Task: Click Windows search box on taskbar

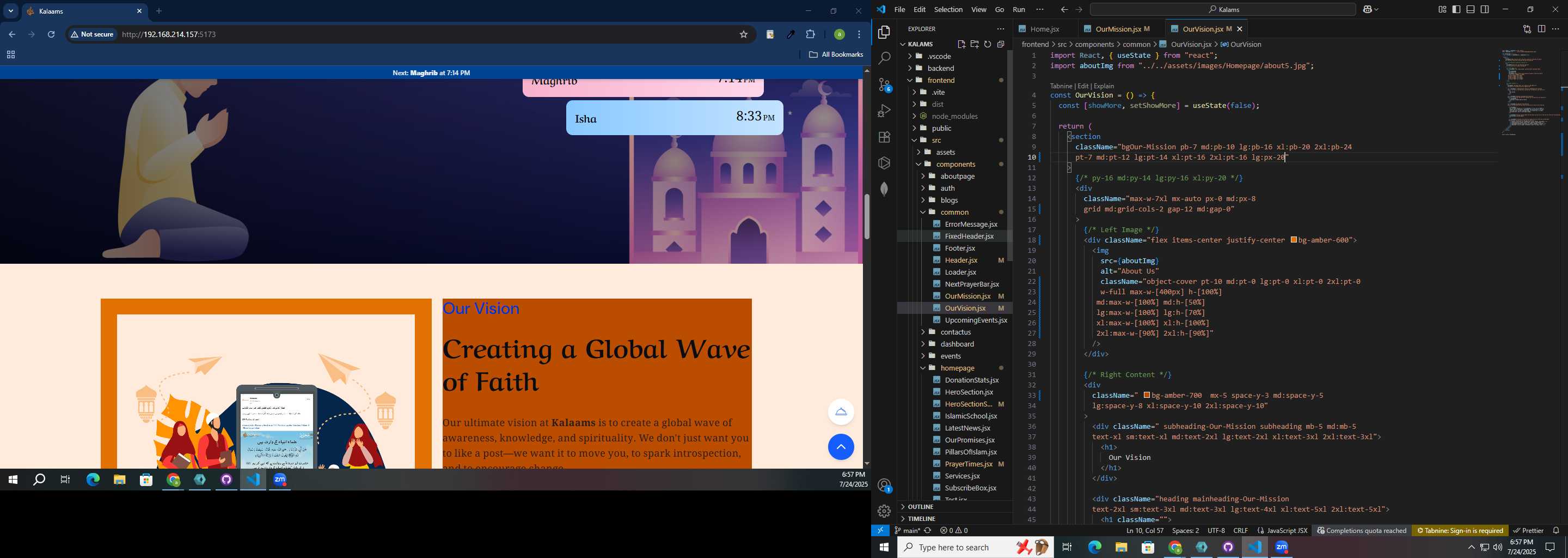Action: tap(975, 547)
